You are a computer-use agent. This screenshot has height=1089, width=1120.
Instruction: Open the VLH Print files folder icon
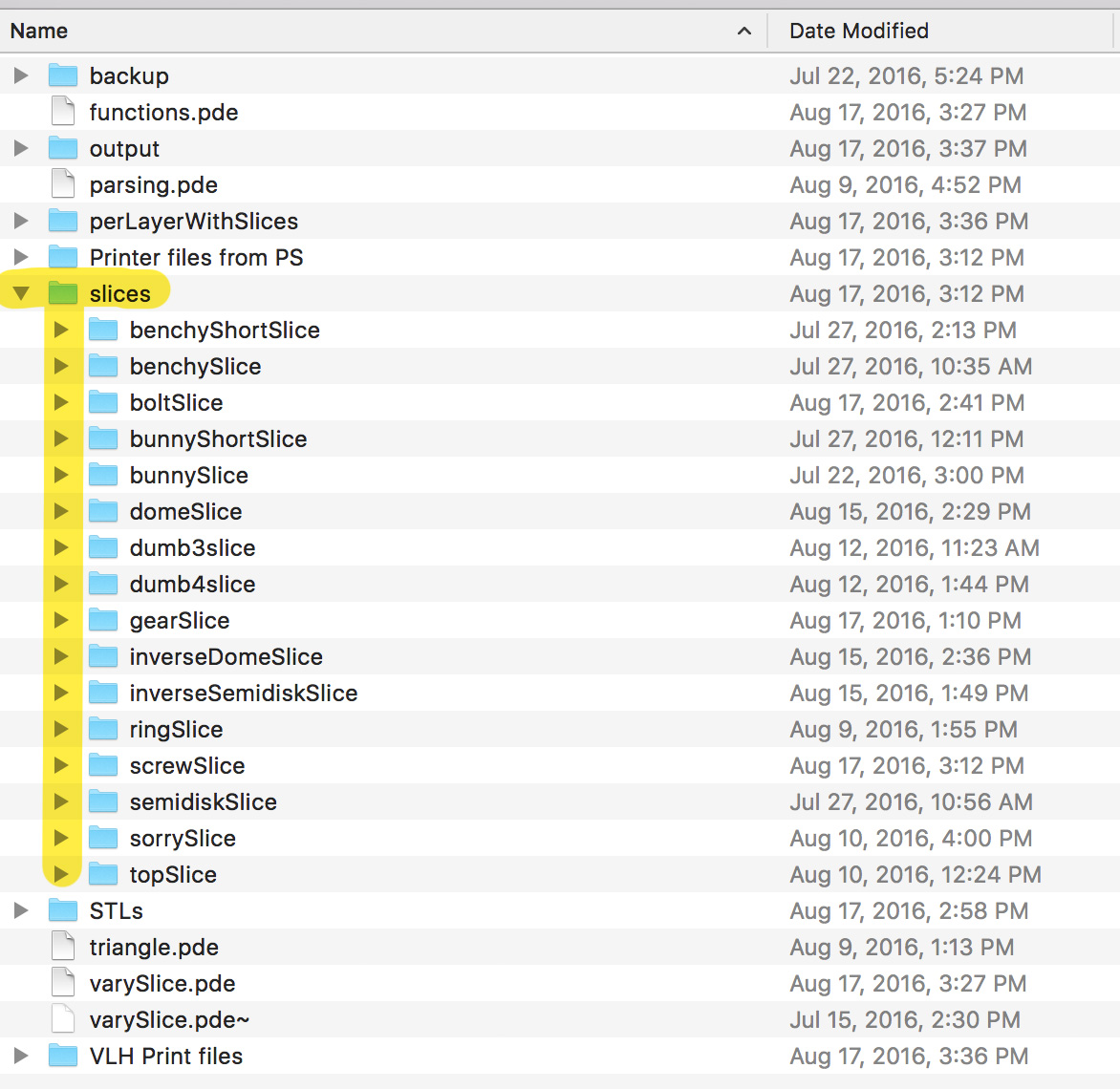pos(62,1056)
